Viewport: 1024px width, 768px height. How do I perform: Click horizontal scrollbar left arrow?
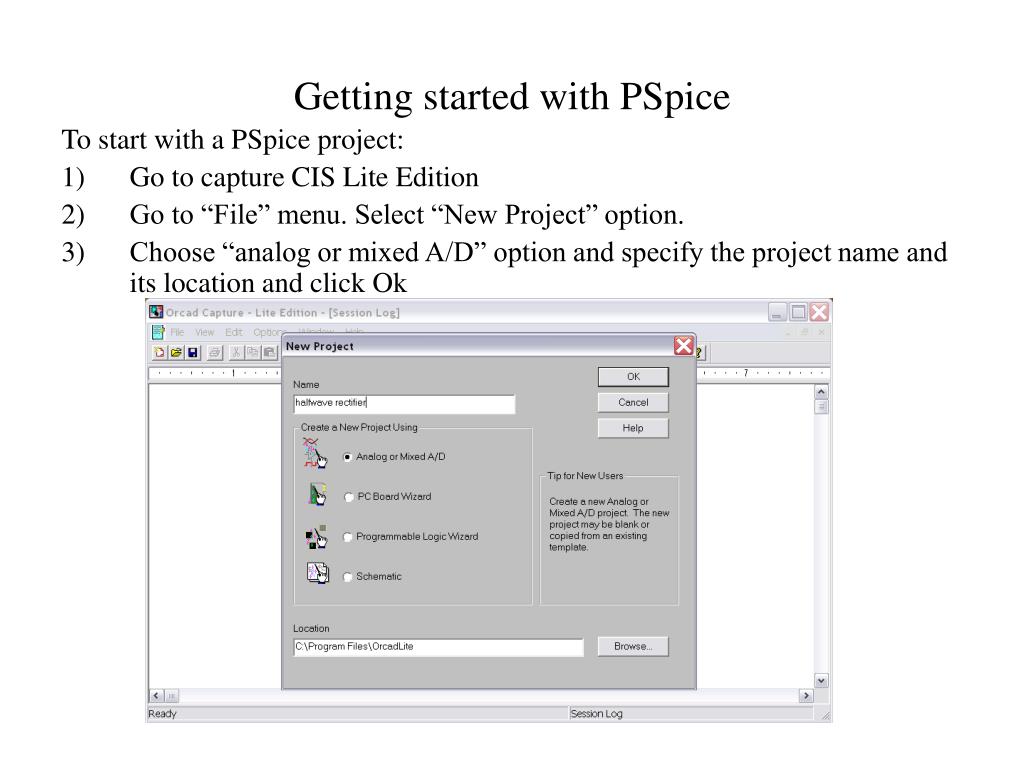[x=156, y=696]
